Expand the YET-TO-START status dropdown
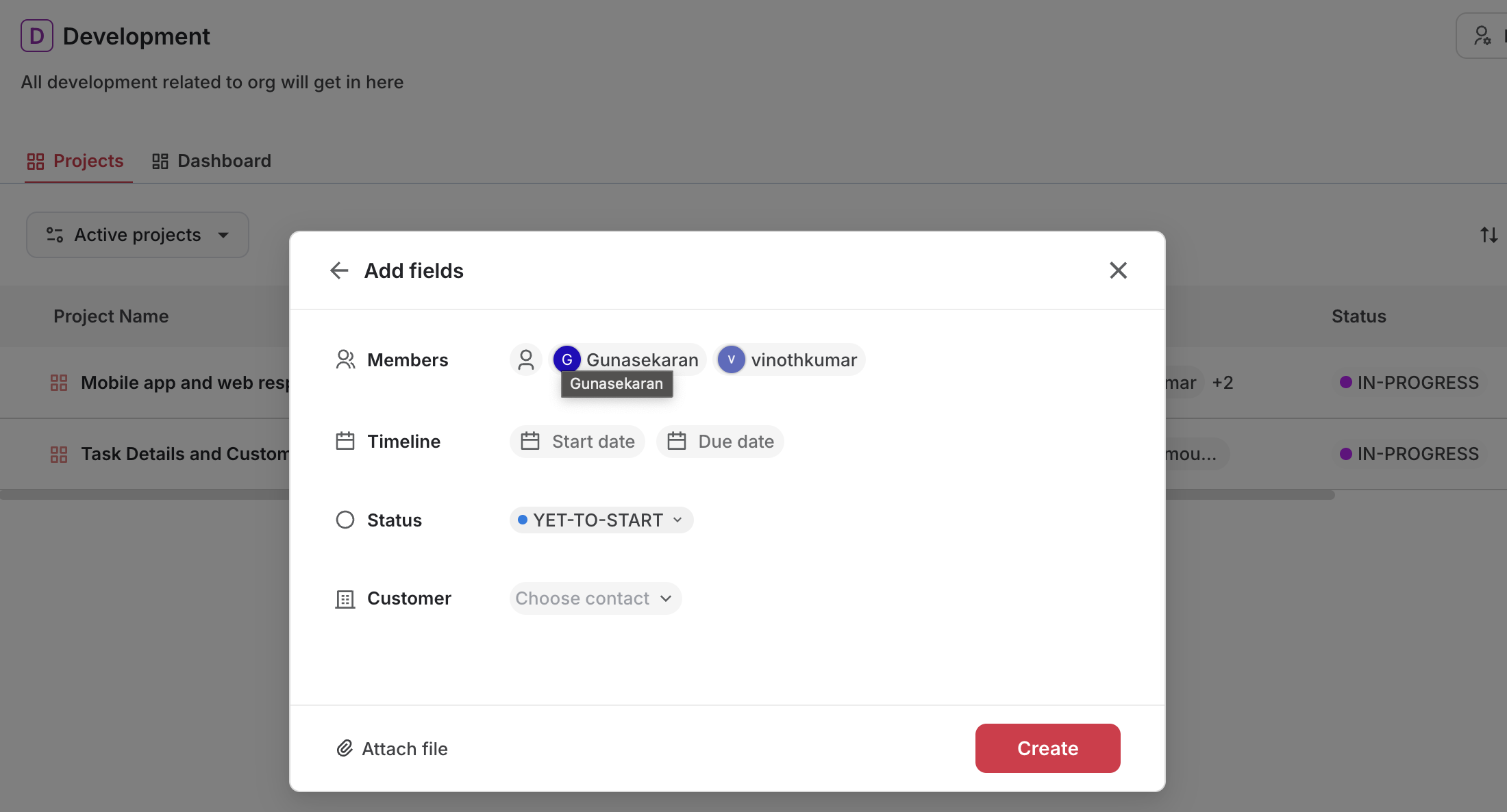 point(601,520)
